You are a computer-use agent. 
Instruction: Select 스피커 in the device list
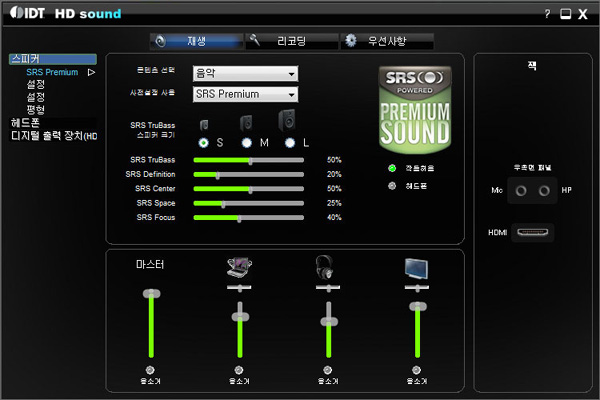tap(53, 59)
